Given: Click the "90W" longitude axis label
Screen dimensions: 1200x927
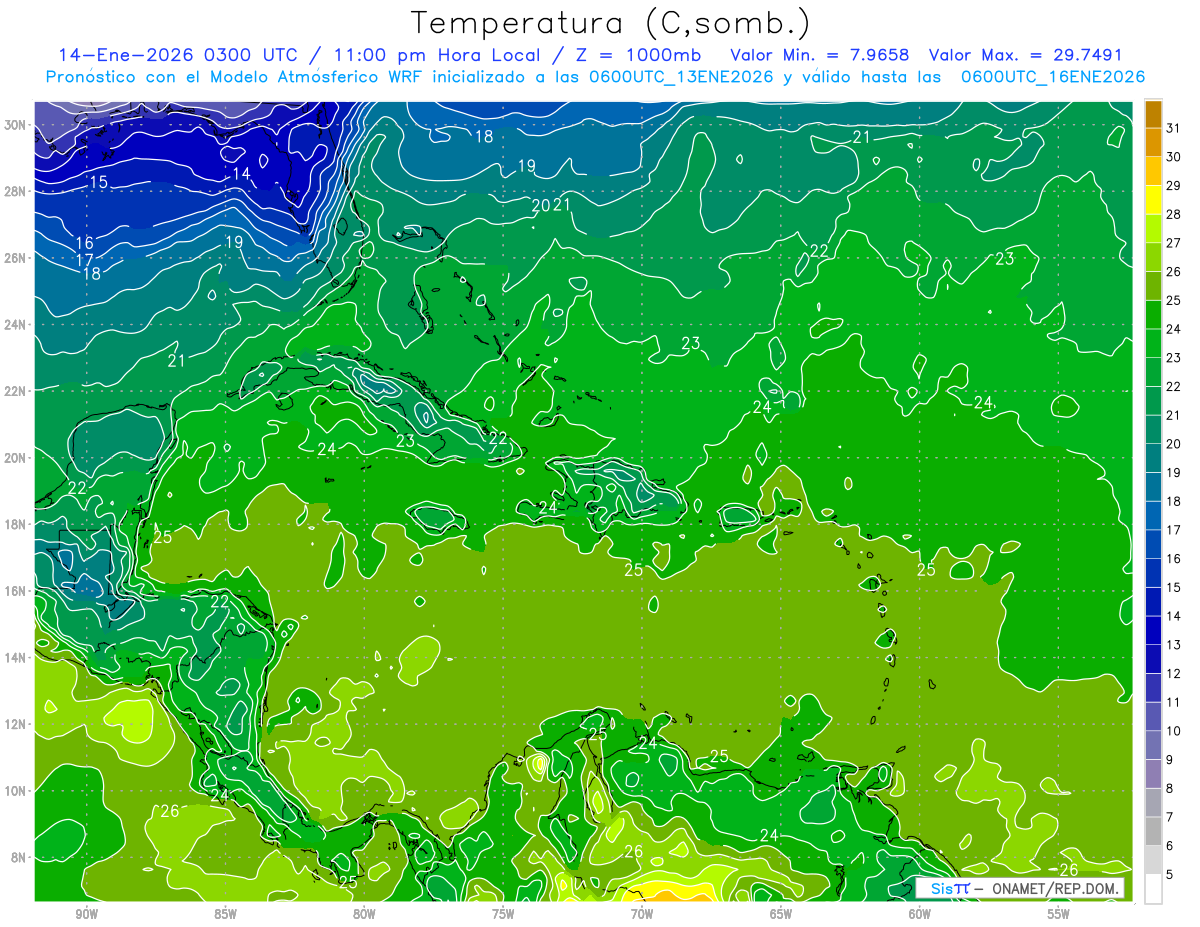Looking at the screenshot, I should coord(87,914).
